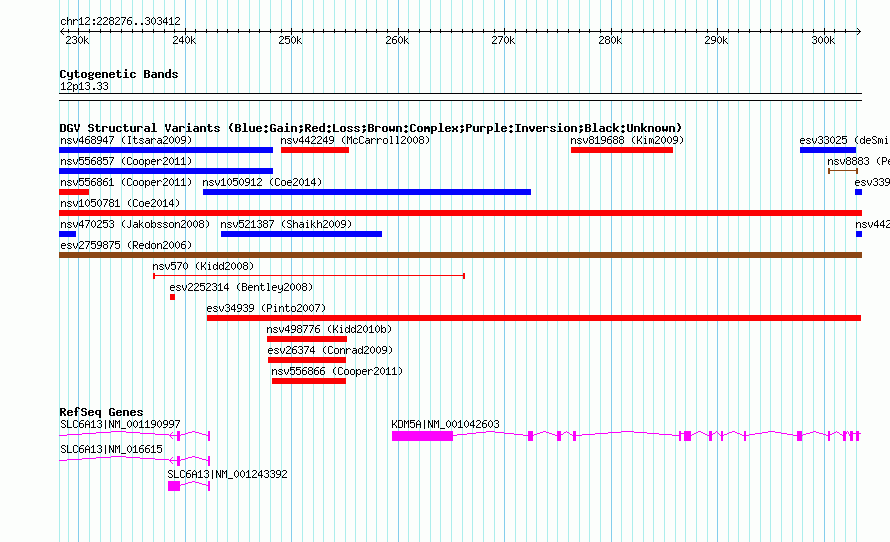Viewport: 890px width, 542px height.
Task: Click the DGV Structural Variants track title
Action: coord(371,128)
